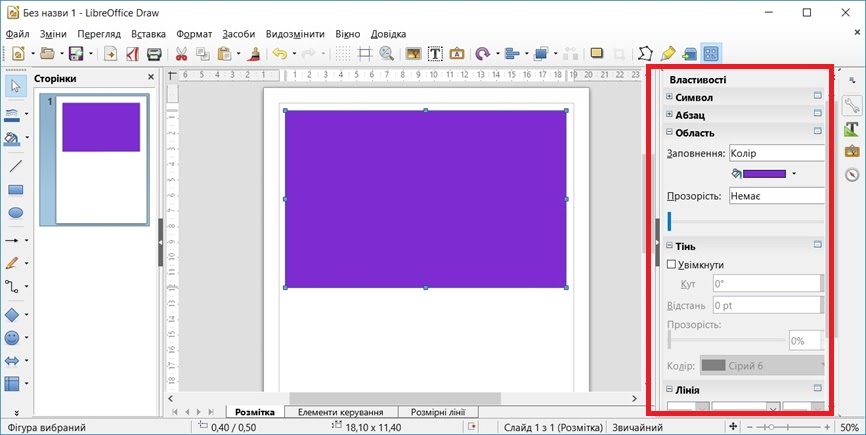Select the Rectangle drawing tool

click(15, 189)
